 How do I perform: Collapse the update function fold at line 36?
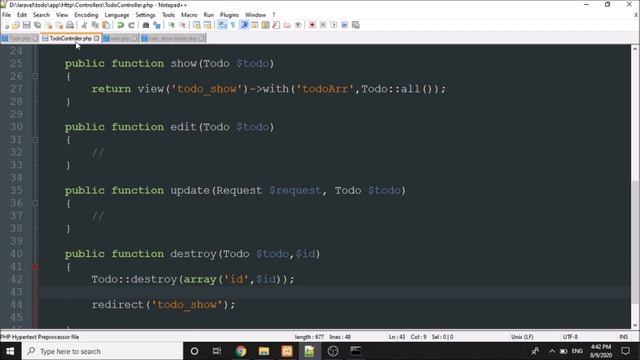[36, 203]
